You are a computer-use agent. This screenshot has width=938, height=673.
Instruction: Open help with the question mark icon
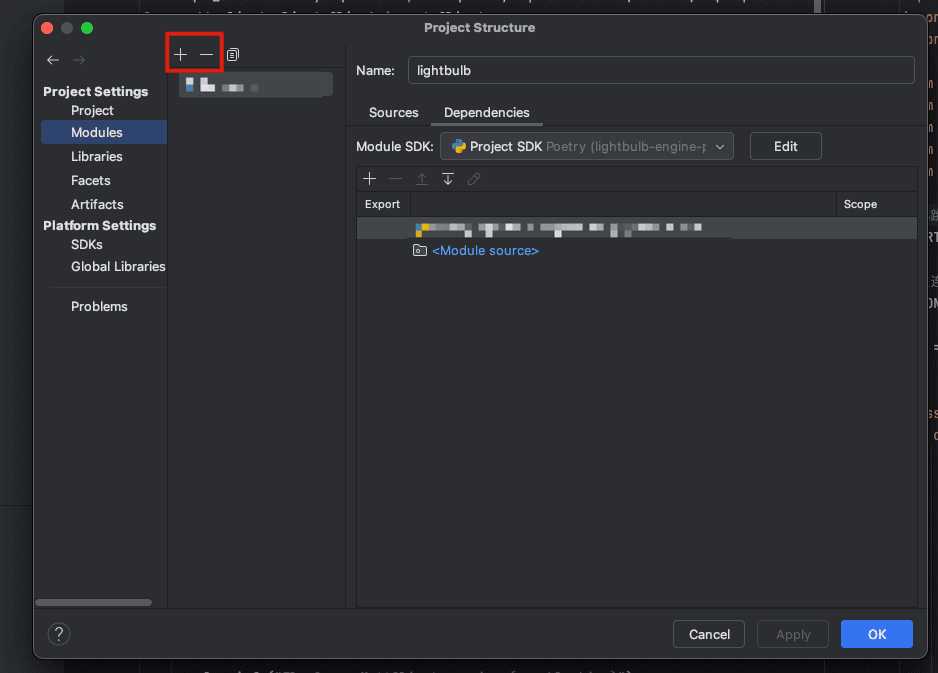(x=59, y=634)
